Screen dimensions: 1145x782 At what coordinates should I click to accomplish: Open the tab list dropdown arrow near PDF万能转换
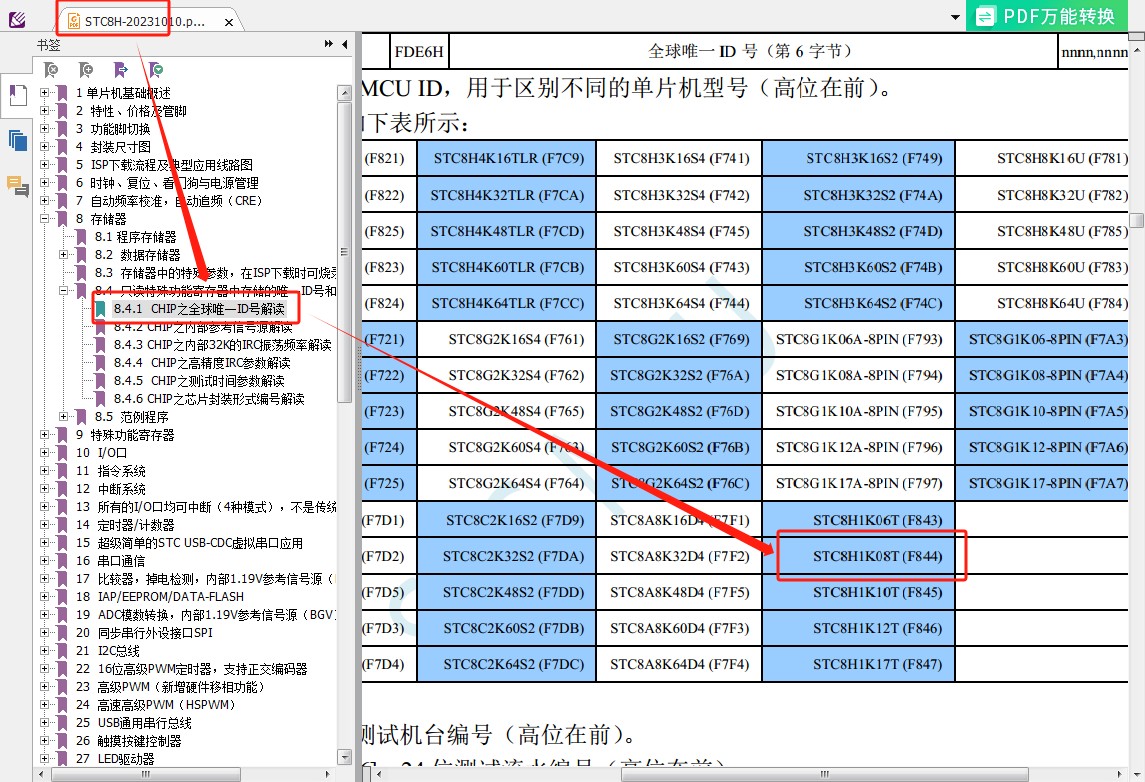coord(955,17)
